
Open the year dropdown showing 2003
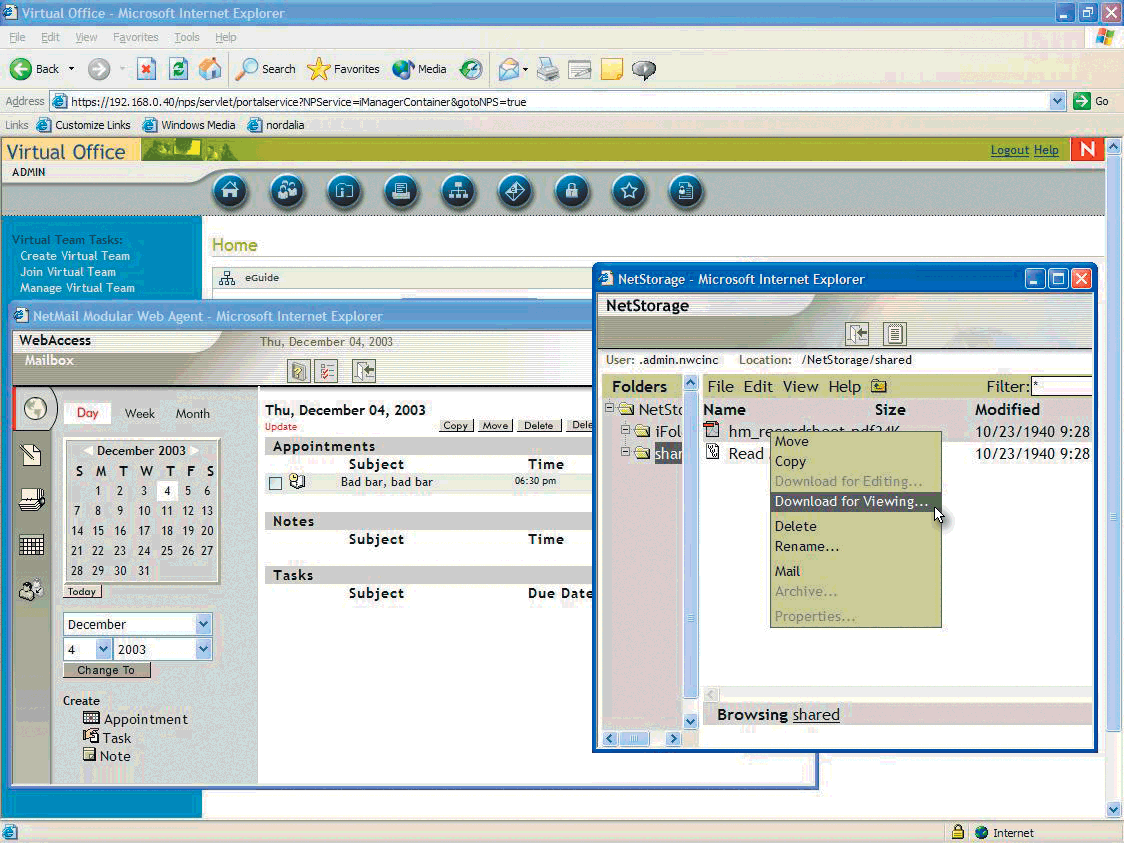click(x=203, y=649)
